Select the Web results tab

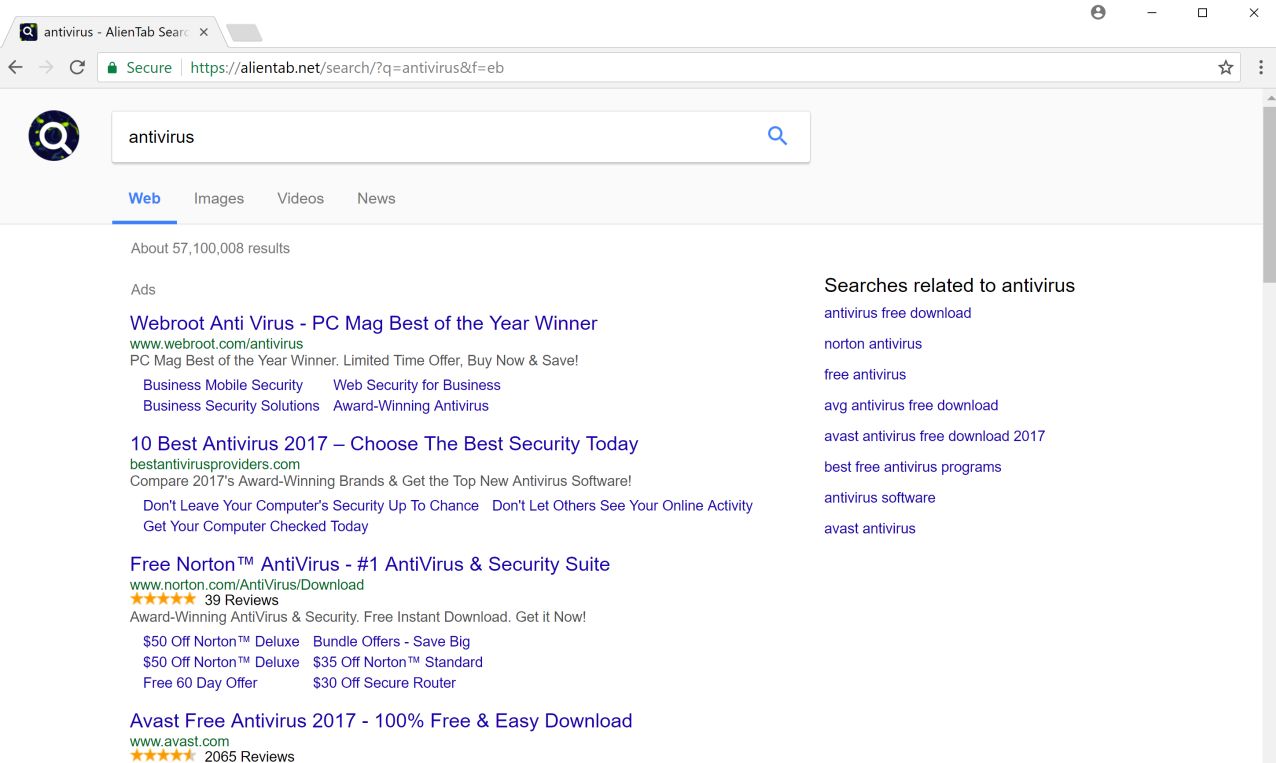(144, 198)
